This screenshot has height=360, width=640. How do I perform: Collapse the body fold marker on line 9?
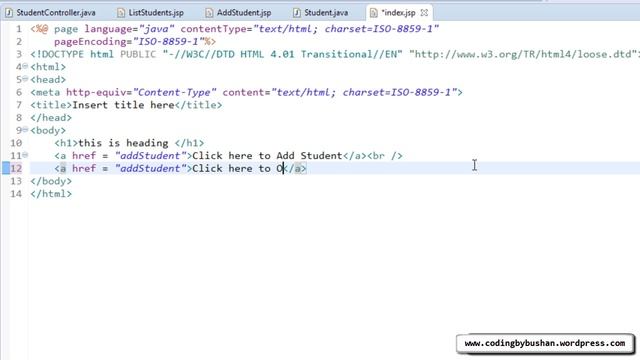pyautogui.click(x=25, y=129)
